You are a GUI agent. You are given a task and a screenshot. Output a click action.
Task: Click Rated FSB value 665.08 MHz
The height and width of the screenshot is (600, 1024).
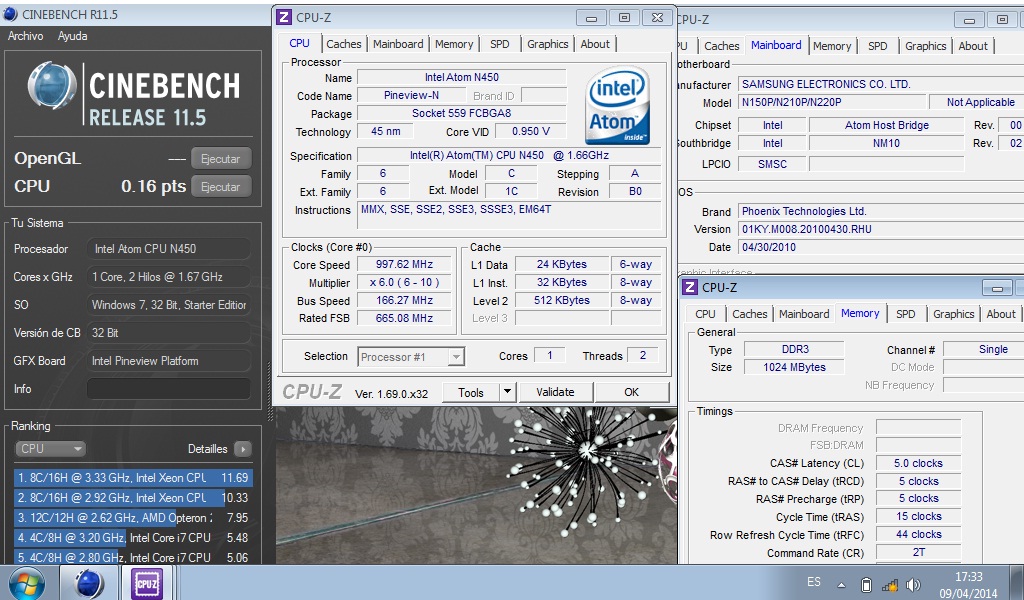click(404, 318)
